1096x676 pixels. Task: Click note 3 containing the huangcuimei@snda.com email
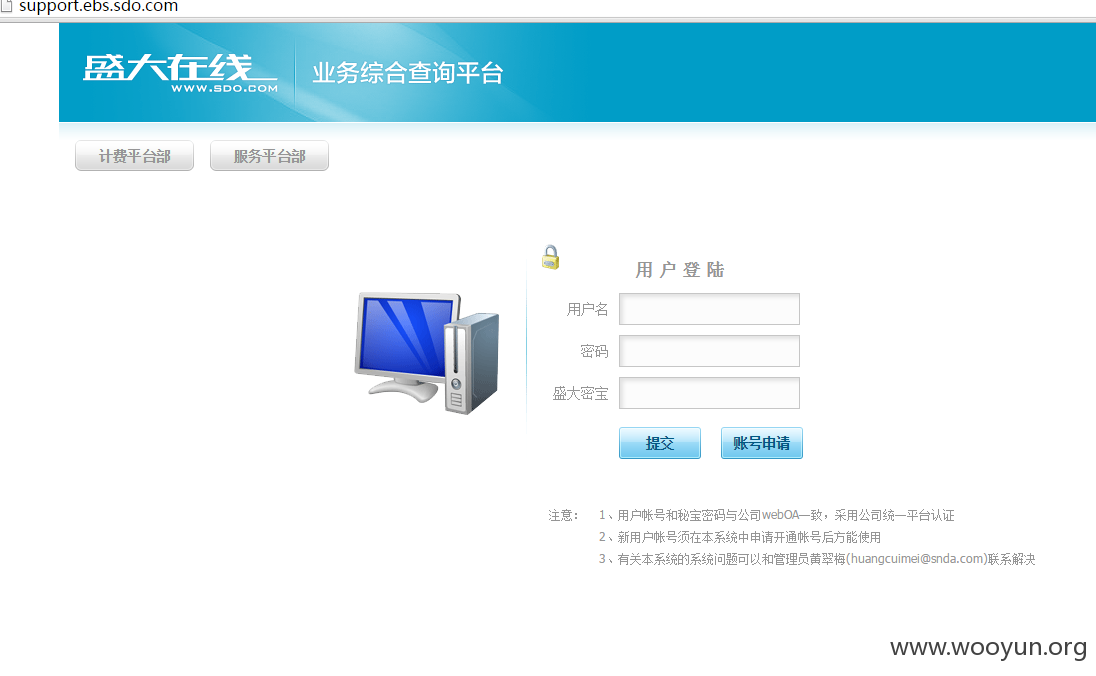pos(816,559)
